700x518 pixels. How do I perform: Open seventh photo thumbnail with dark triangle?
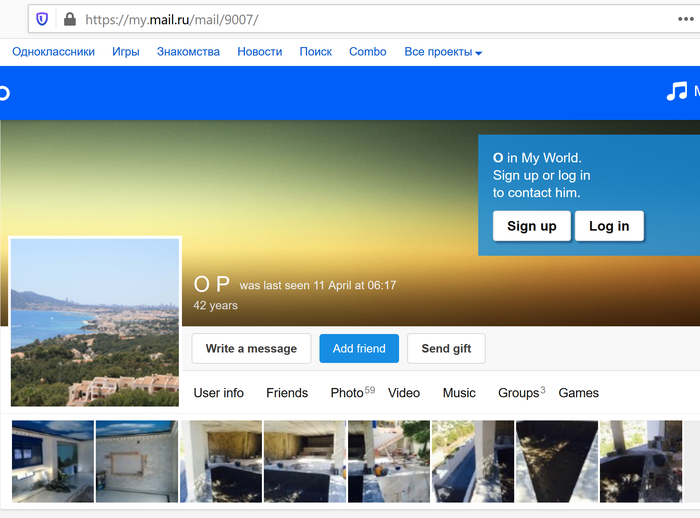pyautogui.click(x=557, y=461)
